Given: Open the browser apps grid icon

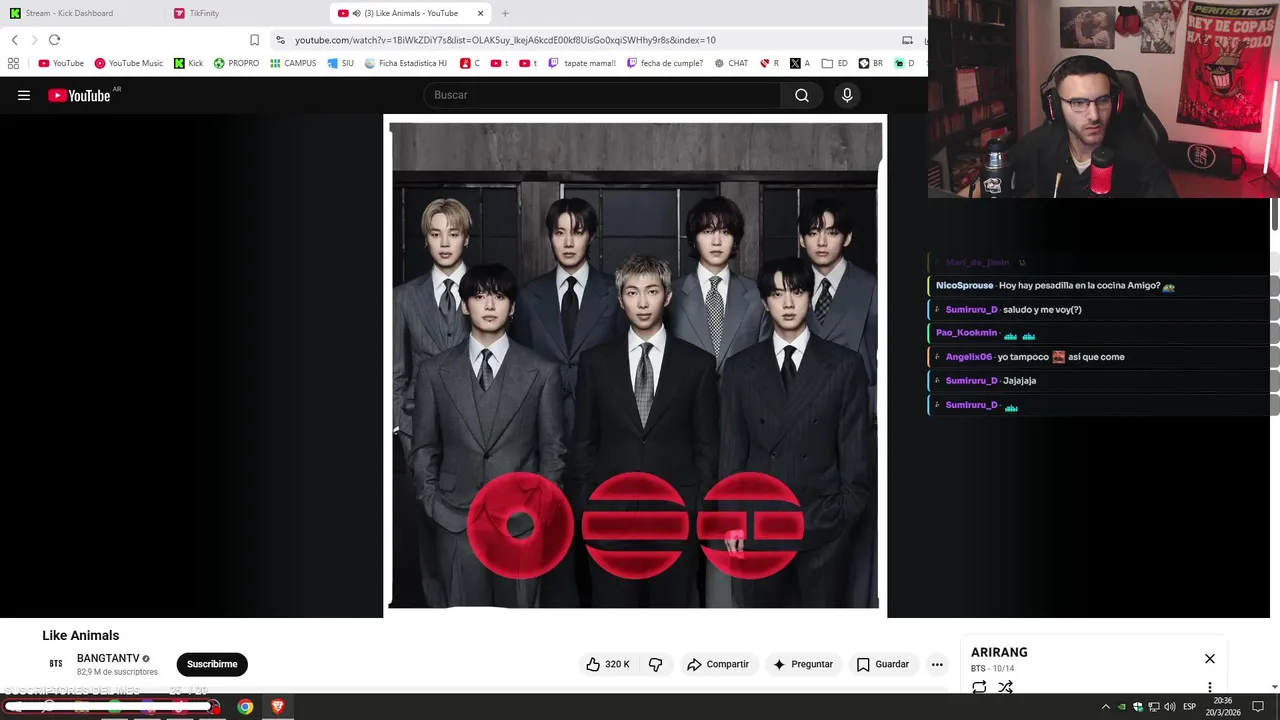Looking at the screenshot, I should pos(13,63).
